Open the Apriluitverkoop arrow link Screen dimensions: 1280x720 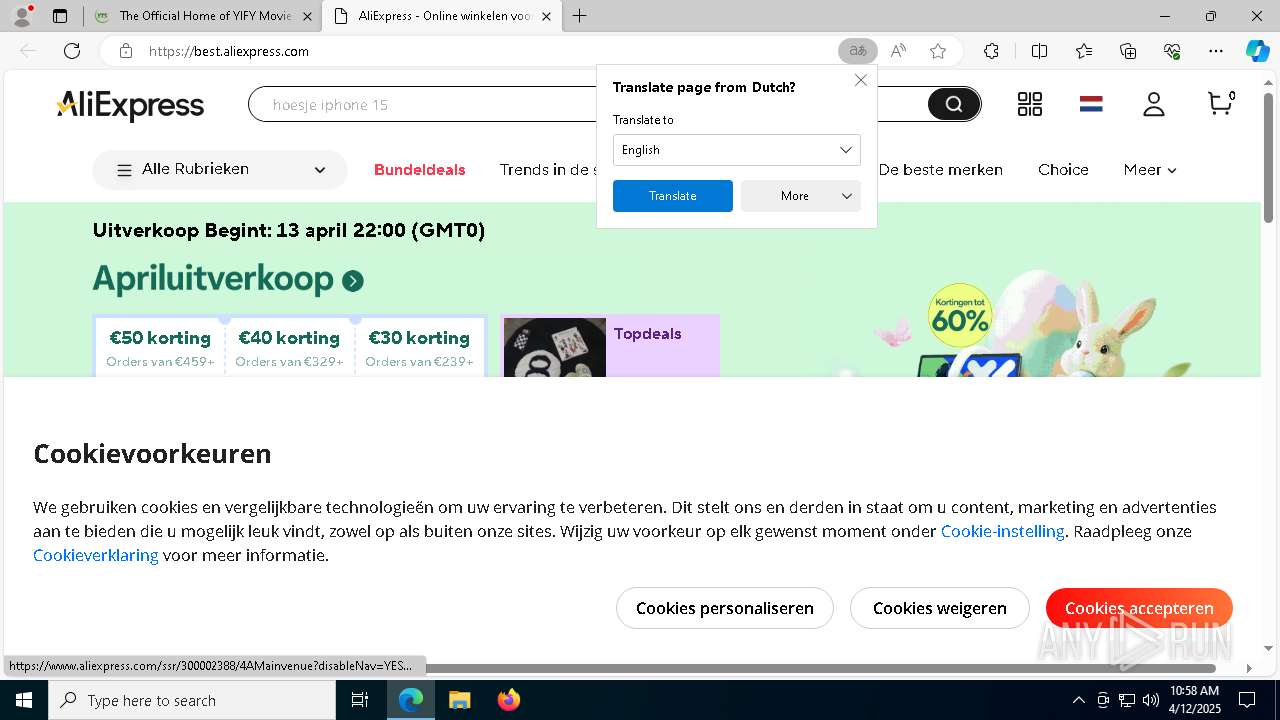[x=353, y=281]
